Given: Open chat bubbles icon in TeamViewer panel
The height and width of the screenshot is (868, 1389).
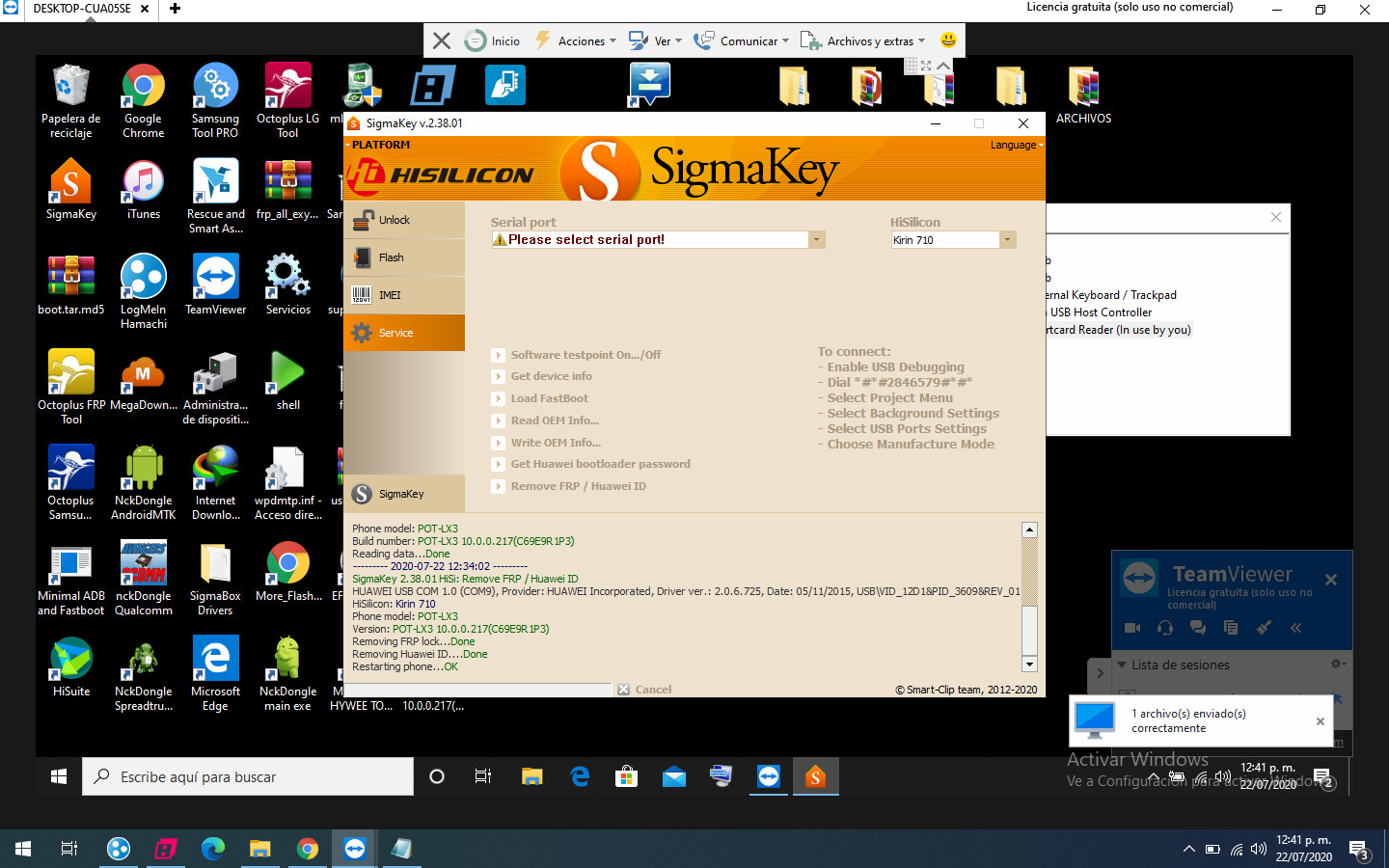Looking at the screenshot, I should pos(1198,628).
